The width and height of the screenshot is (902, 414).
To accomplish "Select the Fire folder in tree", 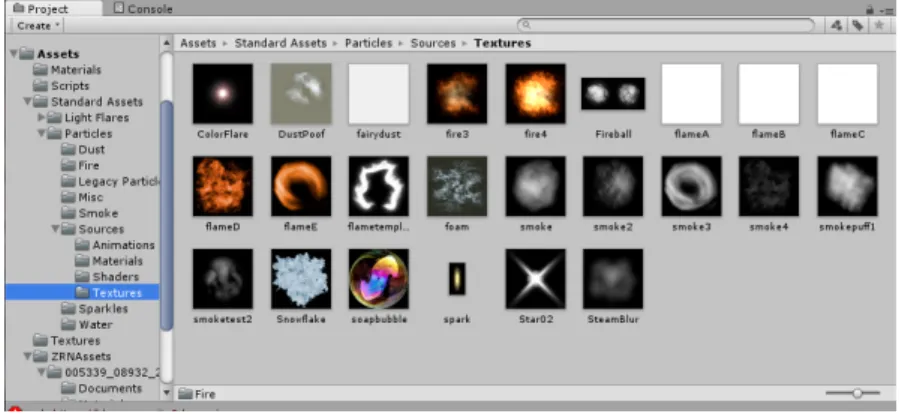I will click(81, 166).
